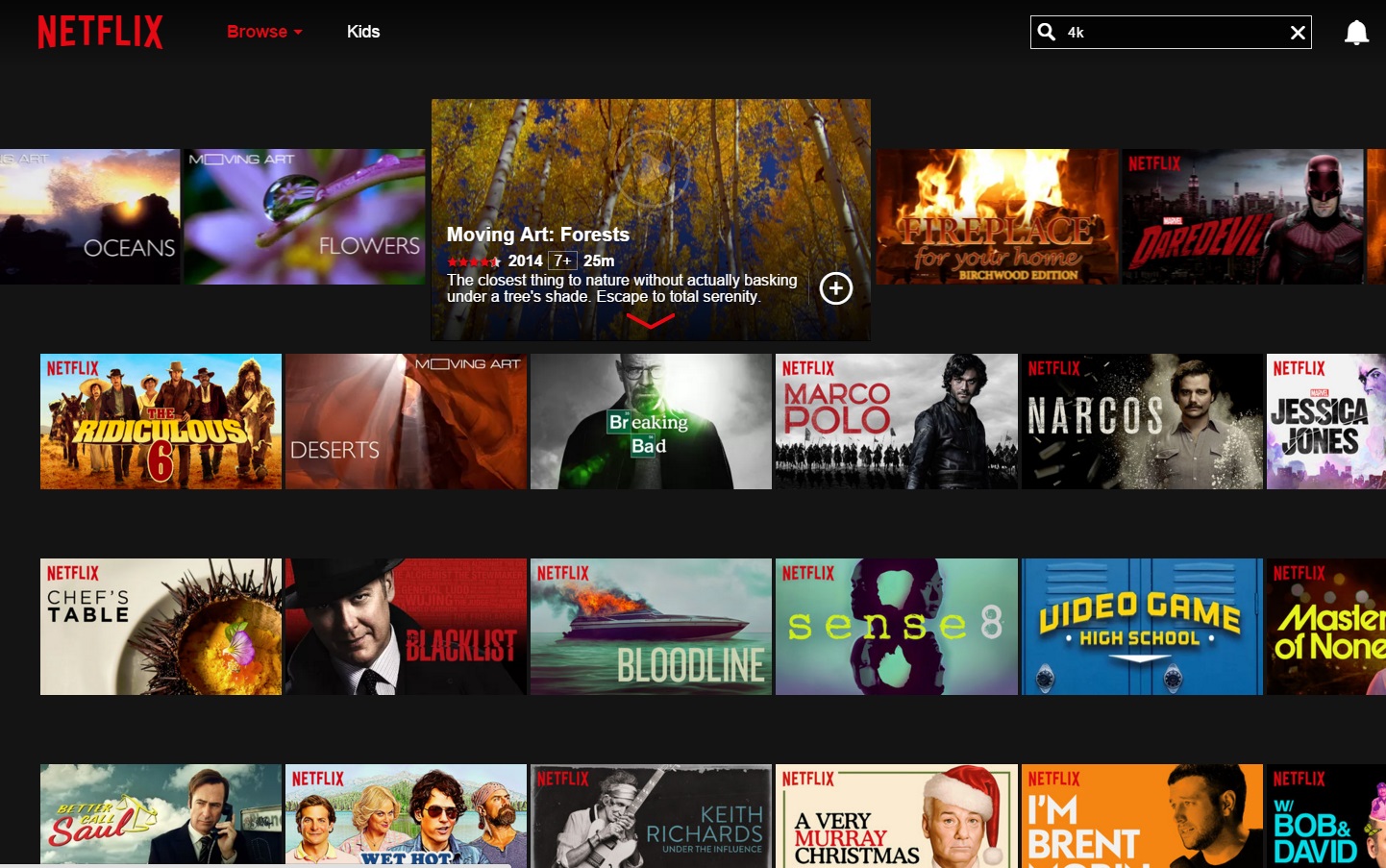Screen dimensions: 1386x868
Task: Clear the search with the X icon
Action: click(1298, 33)
